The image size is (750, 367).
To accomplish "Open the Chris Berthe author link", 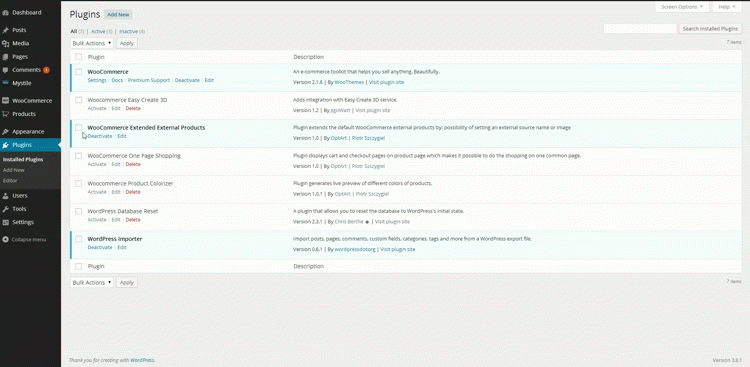I will click(x=349, y=222).
